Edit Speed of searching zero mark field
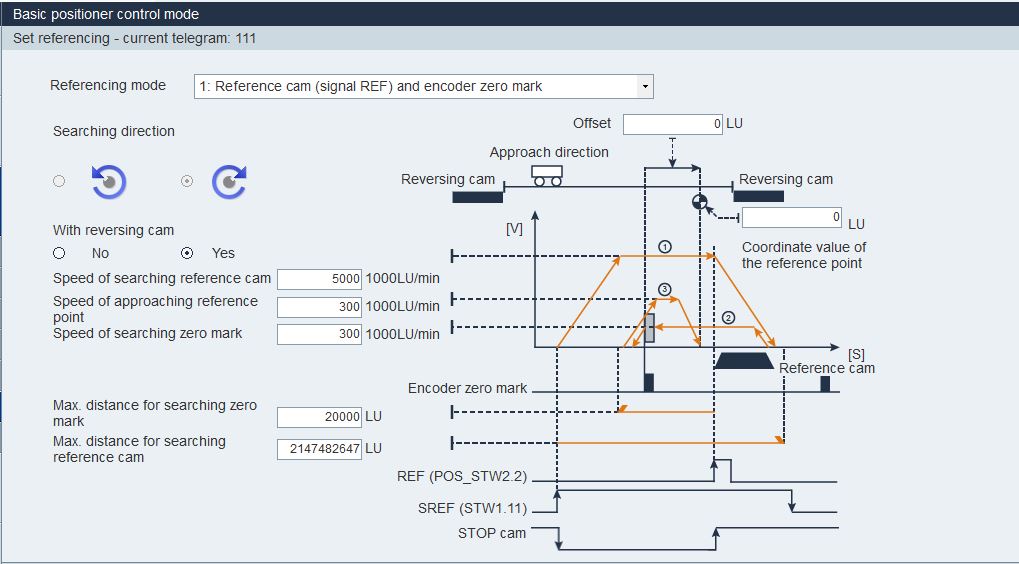 point(319,334)
